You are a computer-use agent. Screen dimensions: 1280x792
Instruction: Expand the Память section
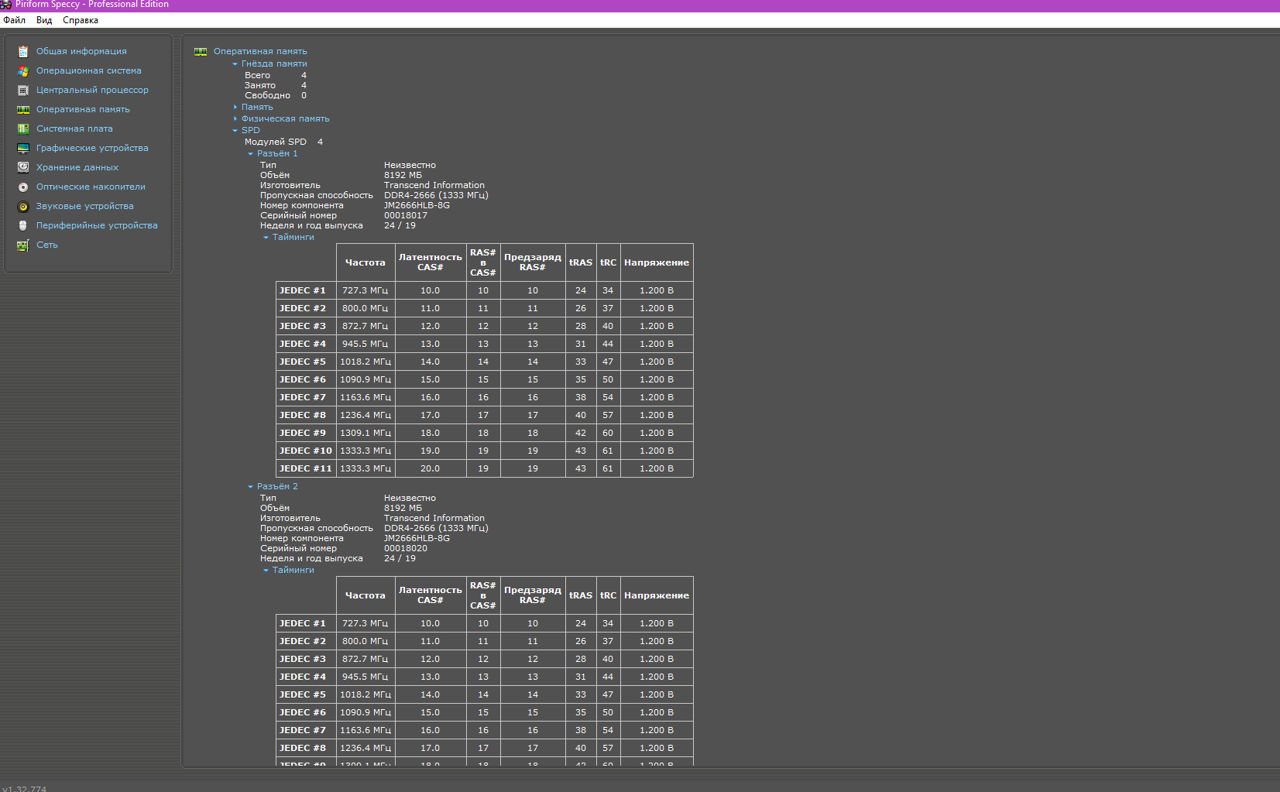pos(236,107)
